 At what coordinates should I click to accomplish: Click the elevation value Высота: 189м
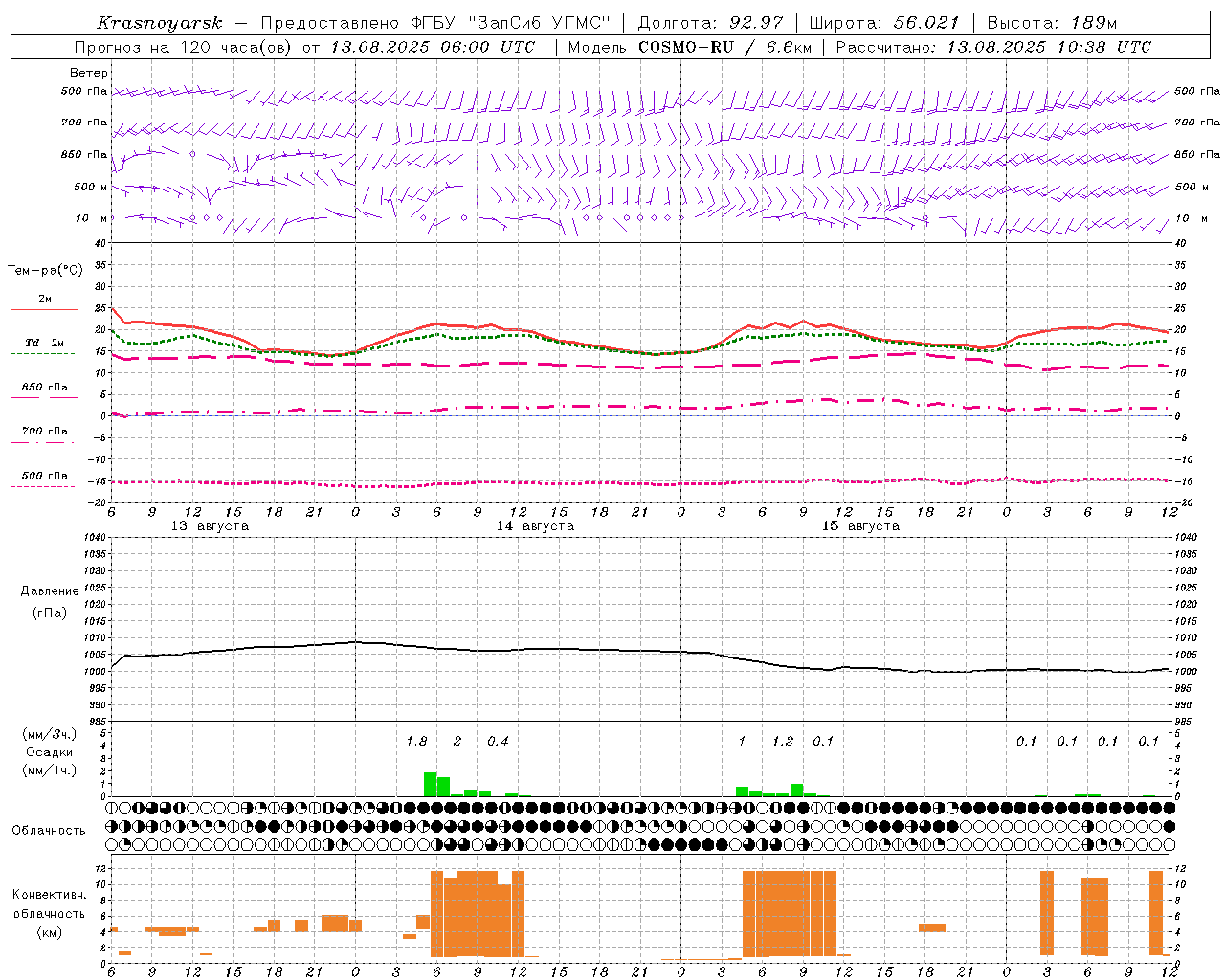point(1051,23)
